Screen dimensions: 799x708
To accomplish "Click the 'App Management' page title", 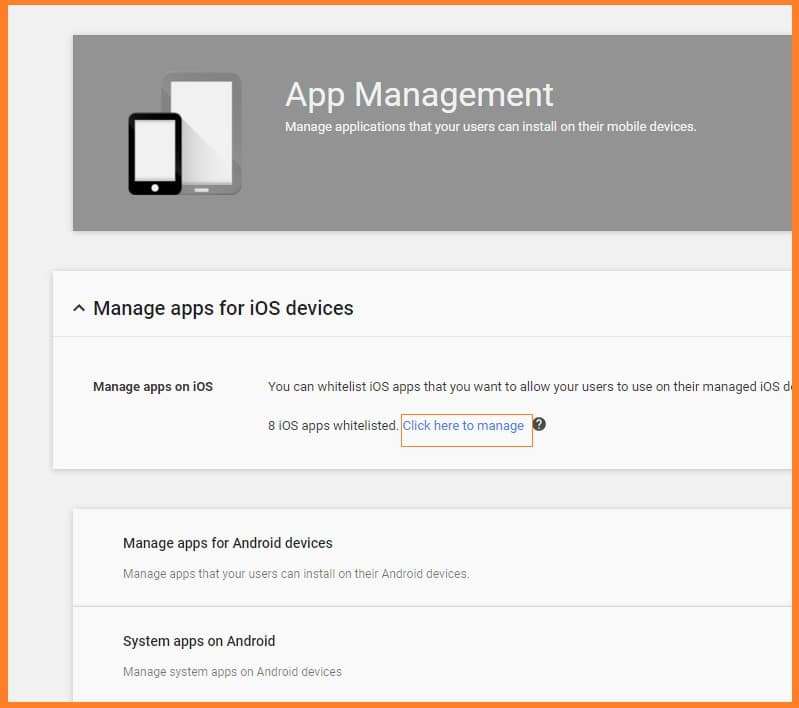I will coord(419,95).
